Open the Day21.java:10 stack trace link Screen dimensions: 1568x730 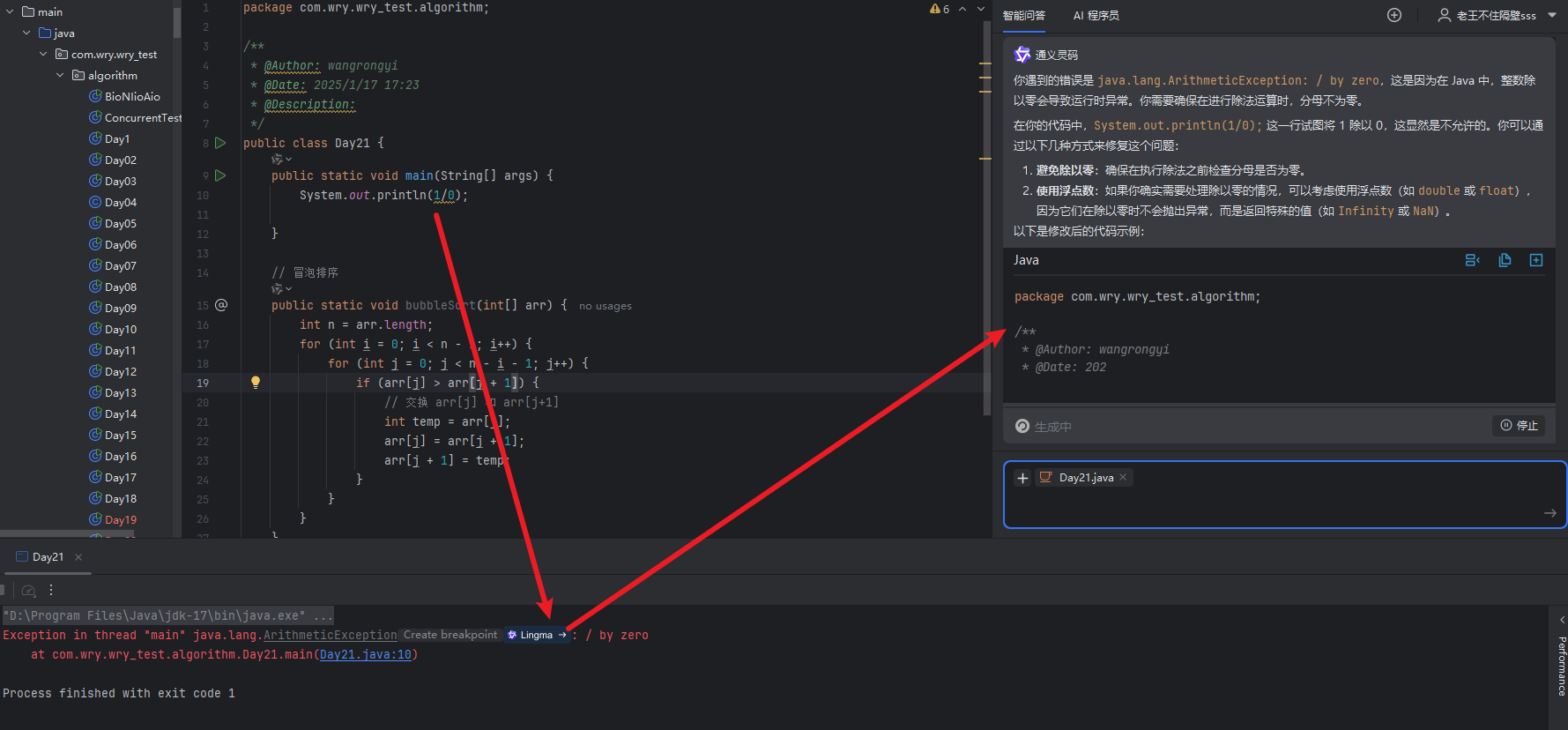tap(365, 655)
